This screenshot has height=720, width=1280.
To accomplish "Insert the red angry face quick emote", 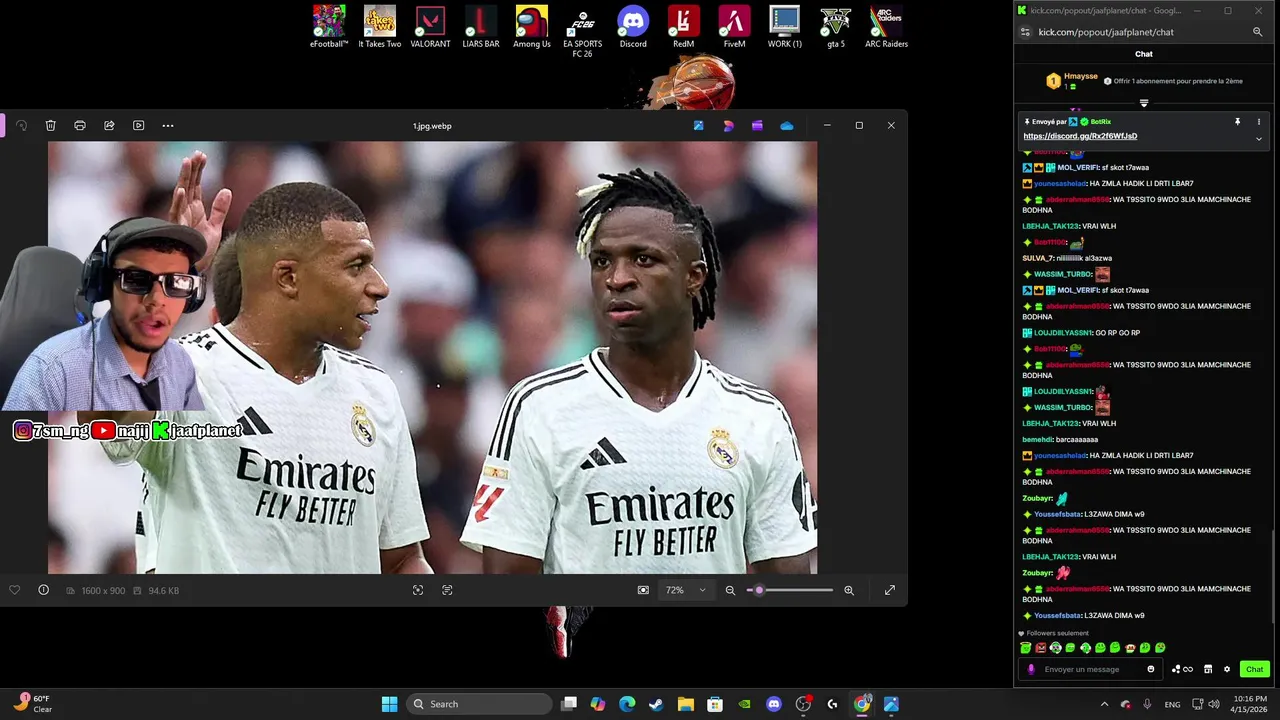I will coord(1041,648).
